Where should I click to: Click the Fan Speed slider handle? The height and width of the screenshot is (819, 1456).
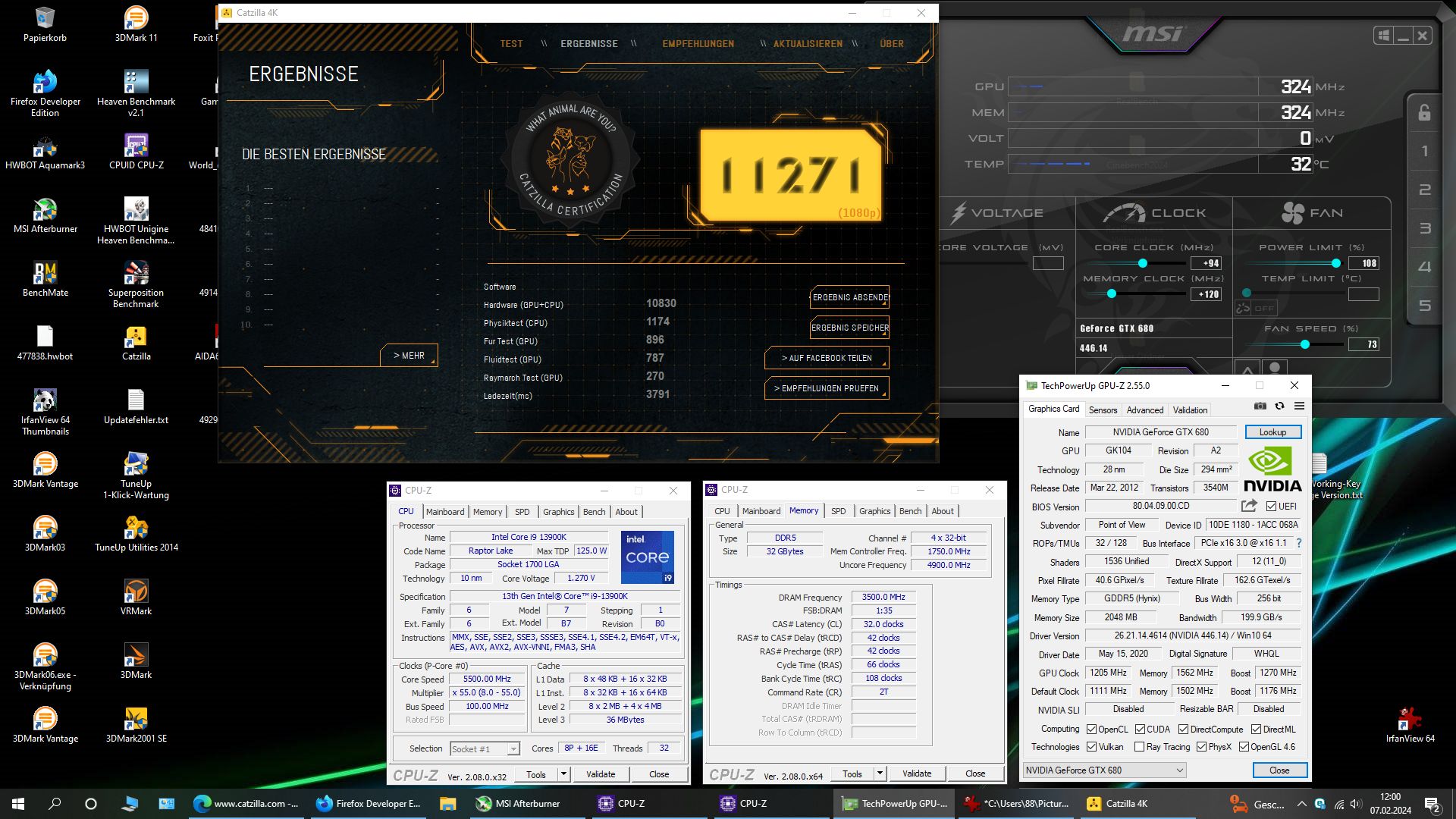coord(1304,344)
